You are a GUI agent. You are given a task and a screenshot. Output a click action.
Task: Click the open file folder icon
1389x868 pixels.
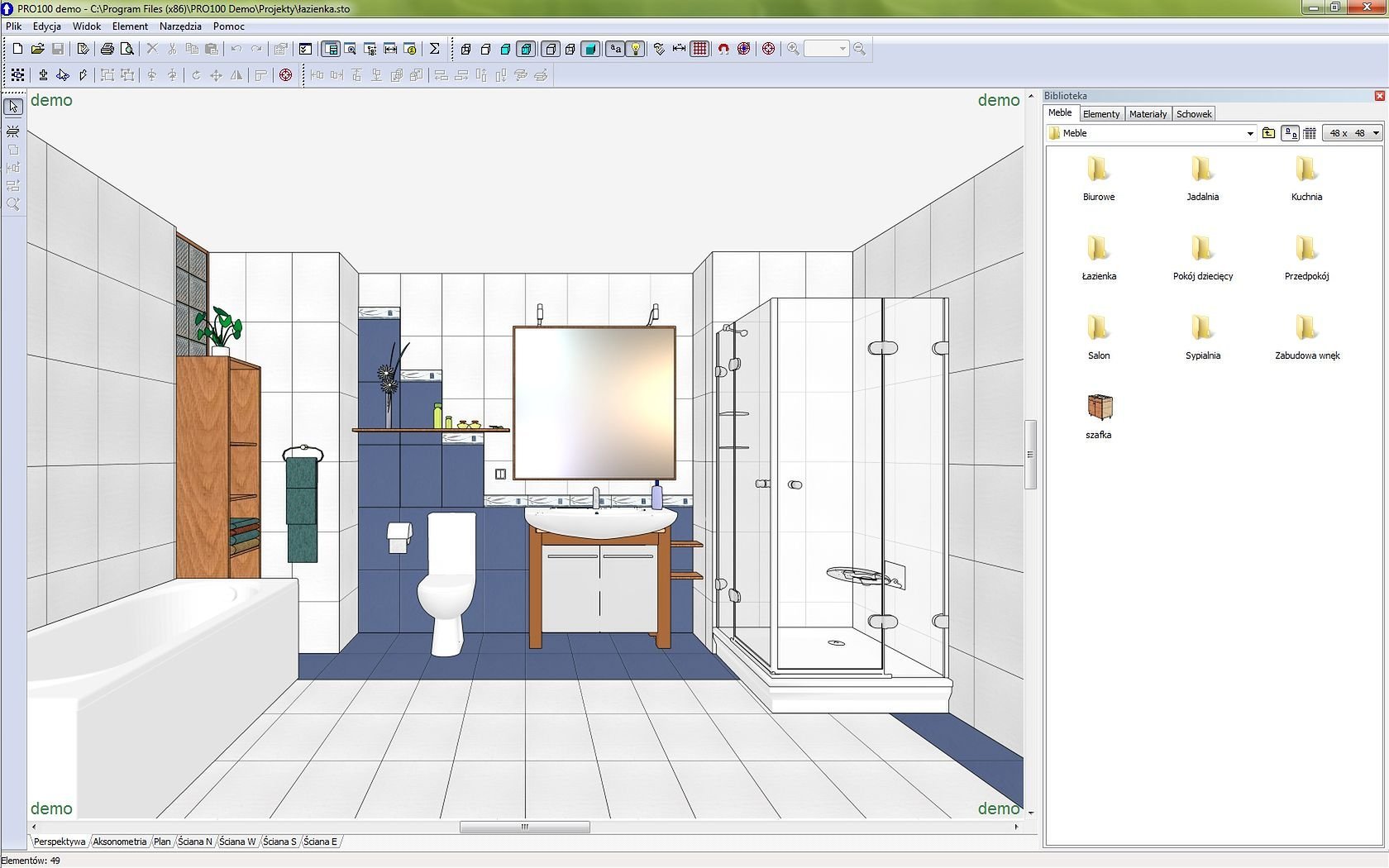coord(37,49)
